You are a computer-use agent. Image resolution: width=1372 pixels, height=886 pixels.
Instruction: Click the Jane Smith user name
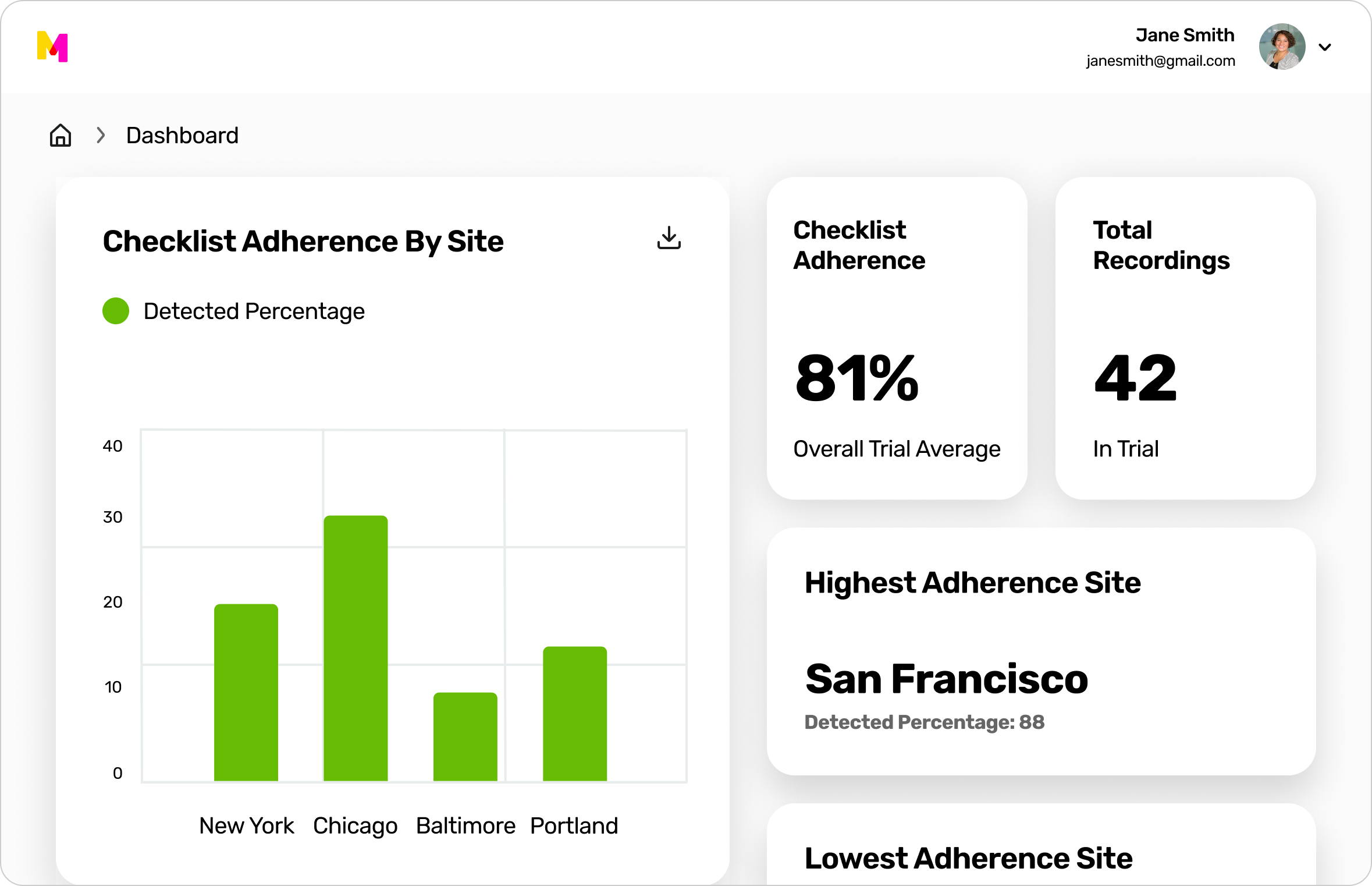(1185, 35)
